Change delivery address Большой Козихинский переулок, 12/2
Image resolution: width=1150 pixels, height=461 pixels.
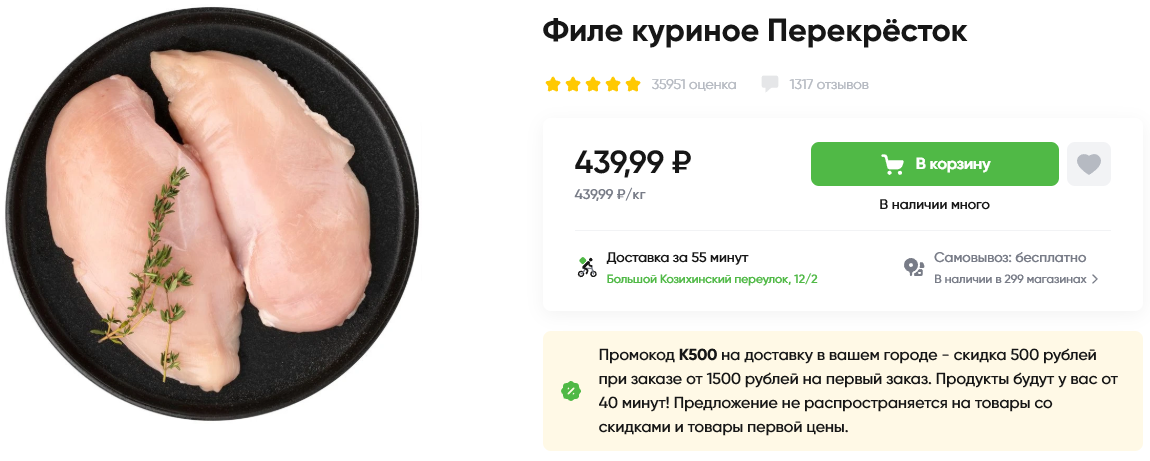pyautogui.click(x=711, y=279)
